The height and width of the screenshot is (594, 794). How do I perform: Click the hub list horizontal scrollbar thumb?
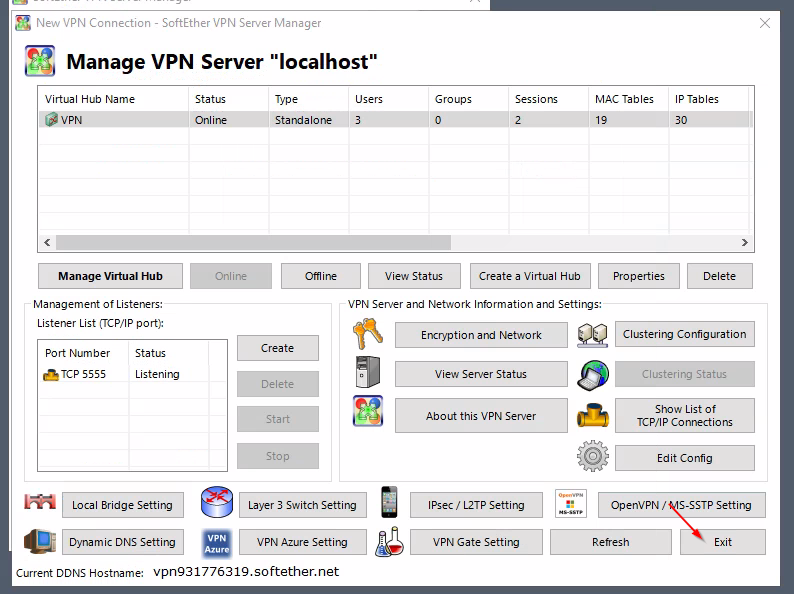tap(253, 243)
